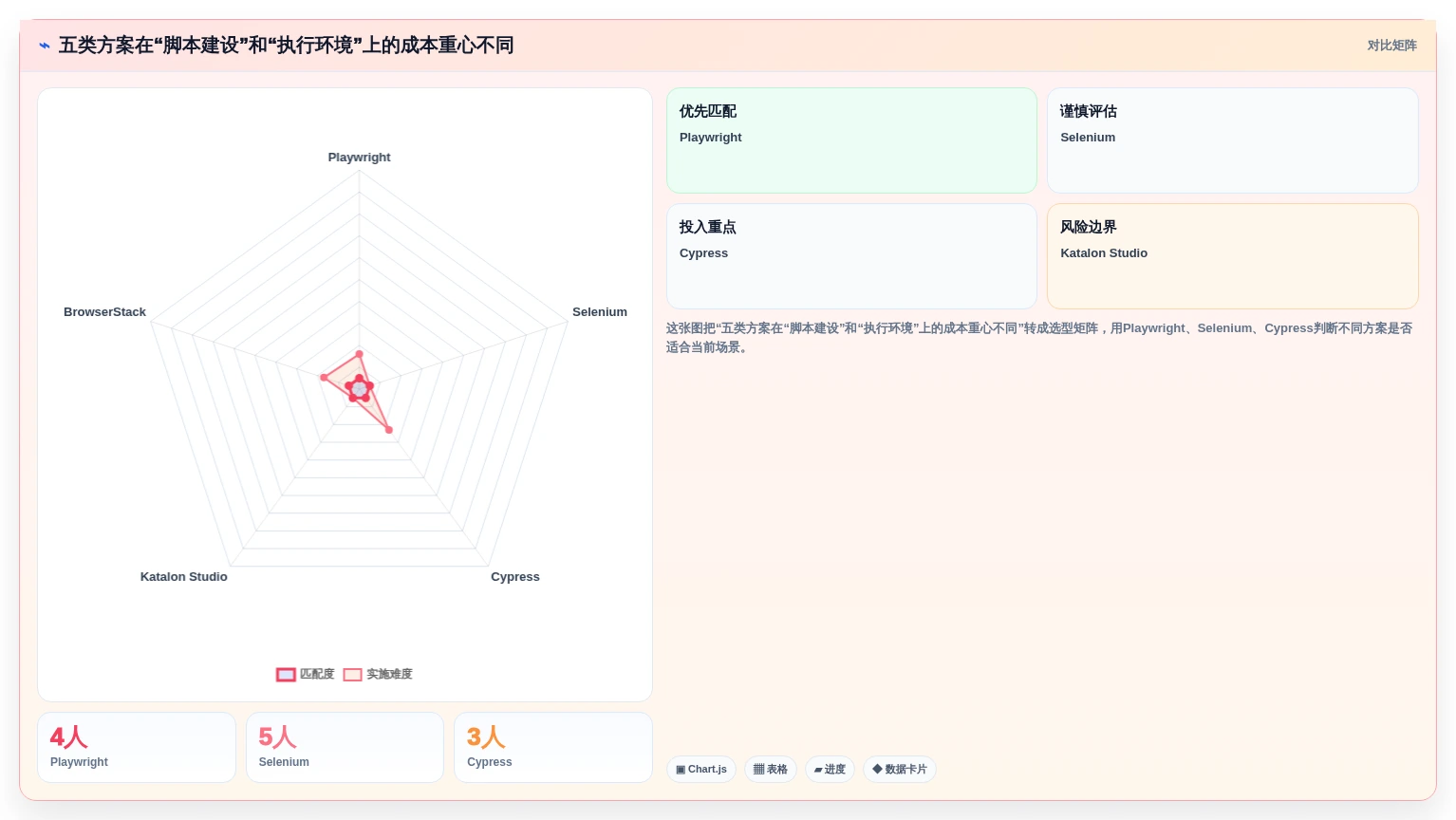Click the Selenium axis label on radar chart
Viewport: 1456px width, 820px height.
pos(600,312)
